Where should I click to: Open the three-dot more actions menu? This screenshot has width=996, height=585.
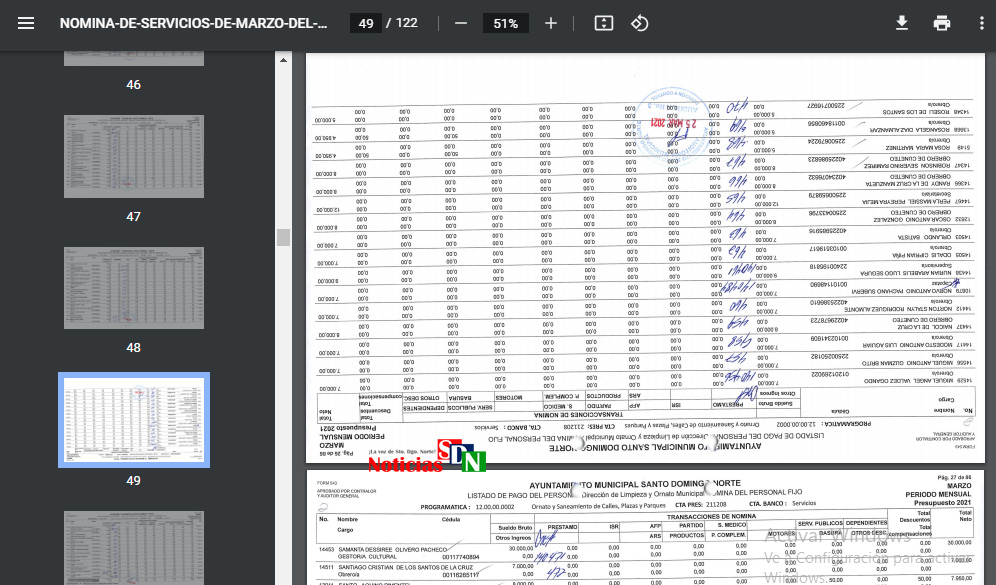(981, 23)
